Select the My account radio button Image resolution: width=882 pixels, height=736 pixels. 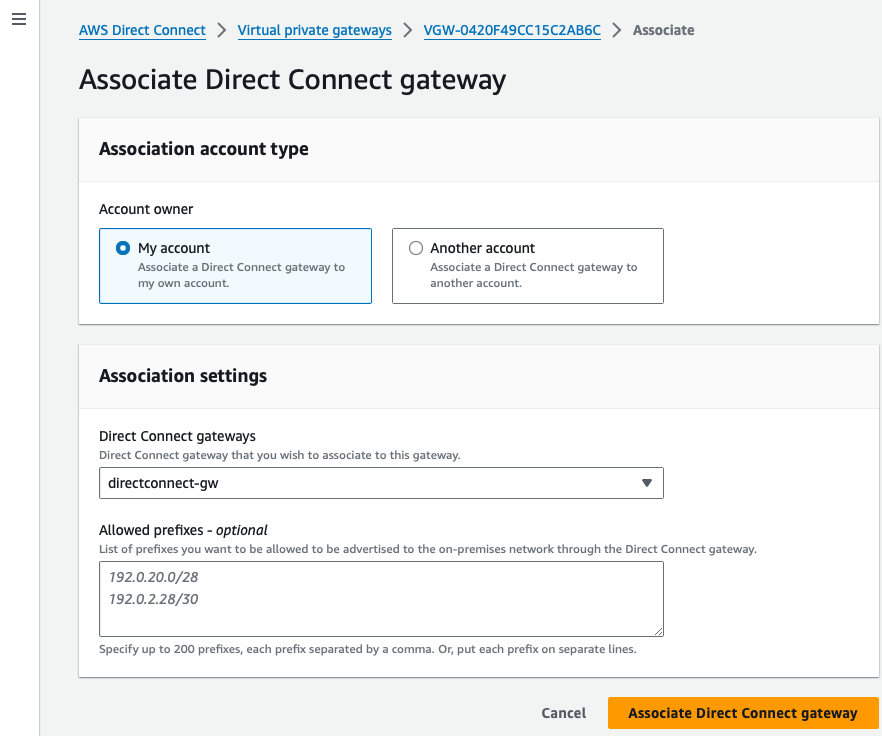pos(123,248)
